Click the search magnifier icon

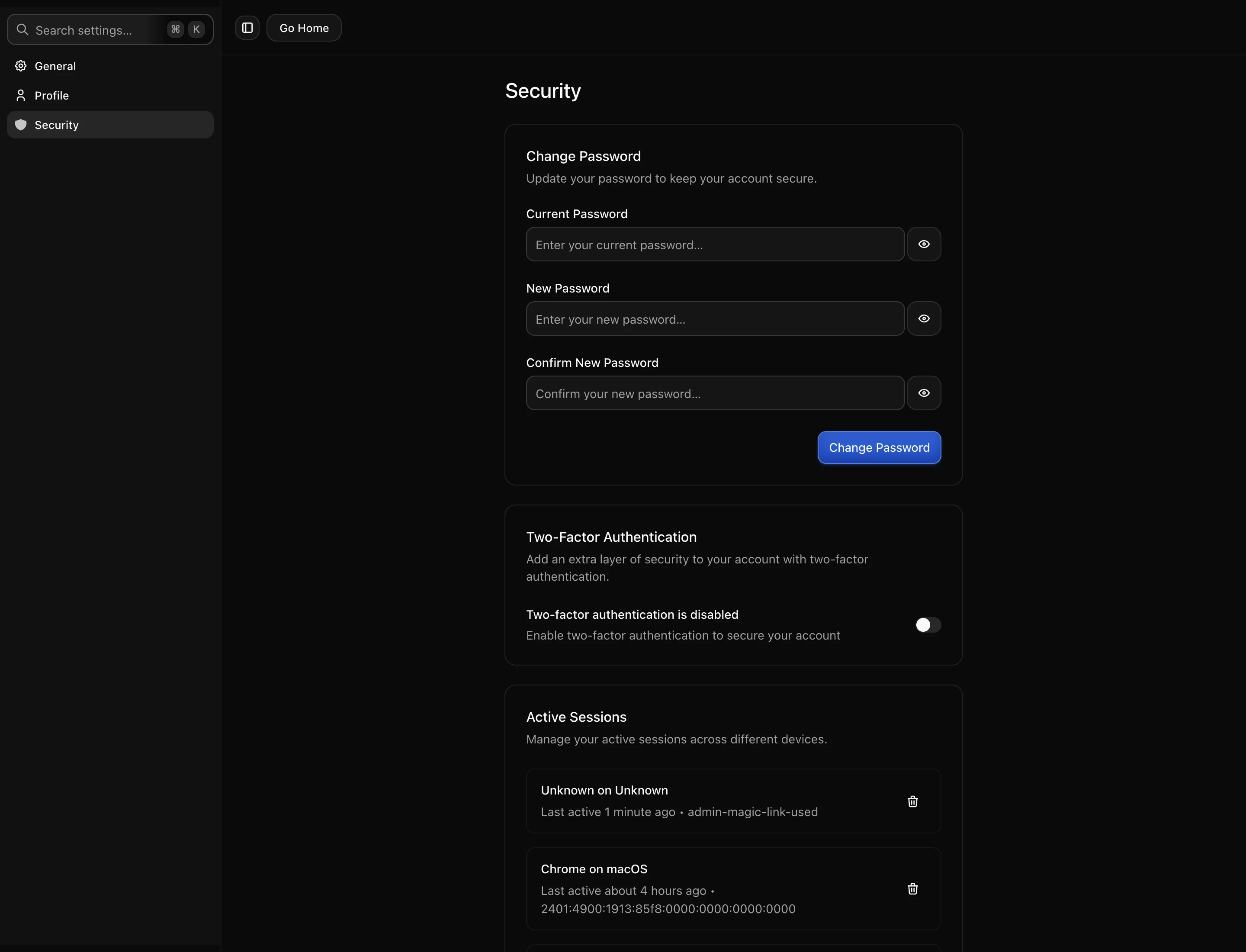pyautogui.click(x=22, y=29)
